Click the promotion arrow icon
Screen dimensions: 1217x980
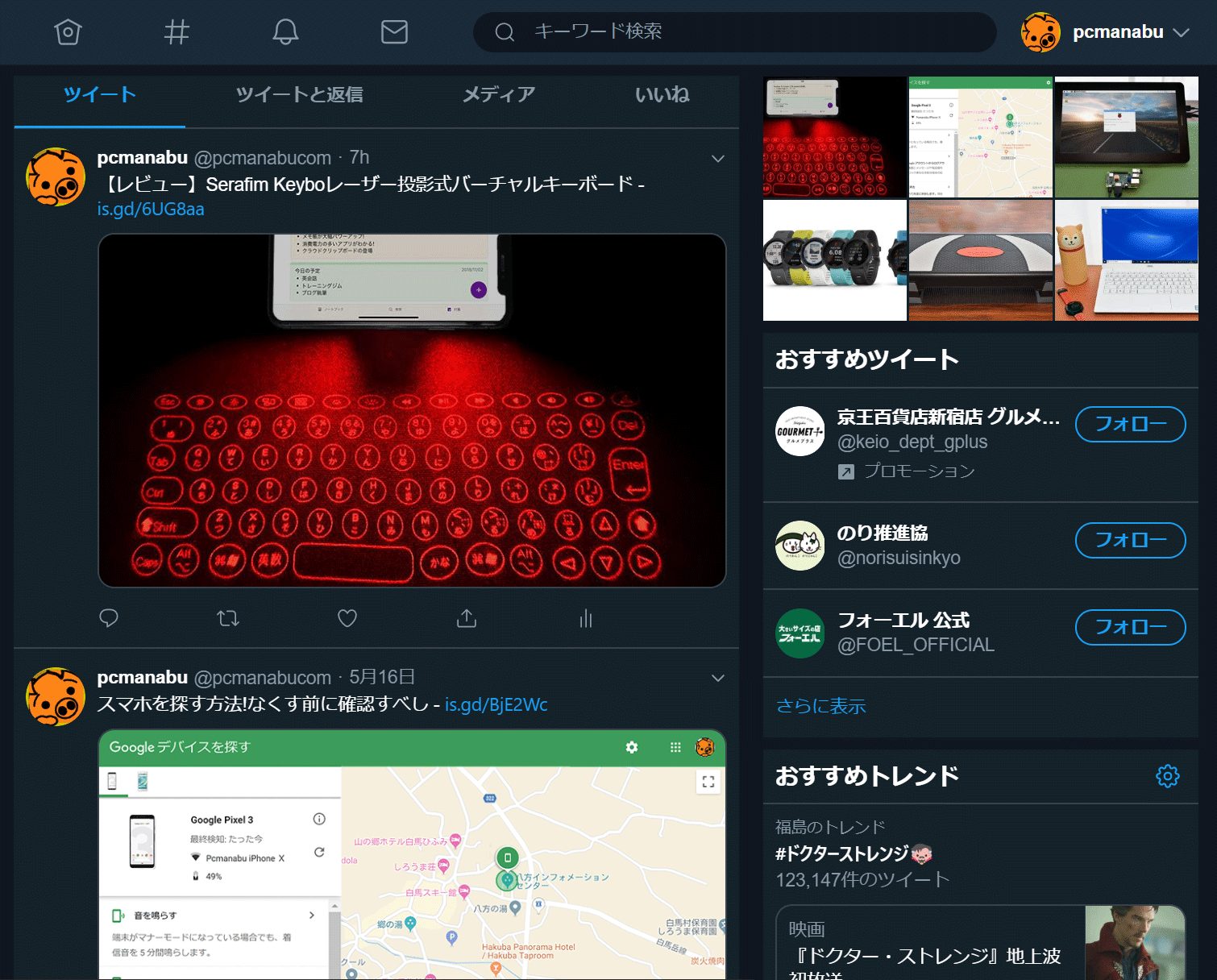point(846,472)
